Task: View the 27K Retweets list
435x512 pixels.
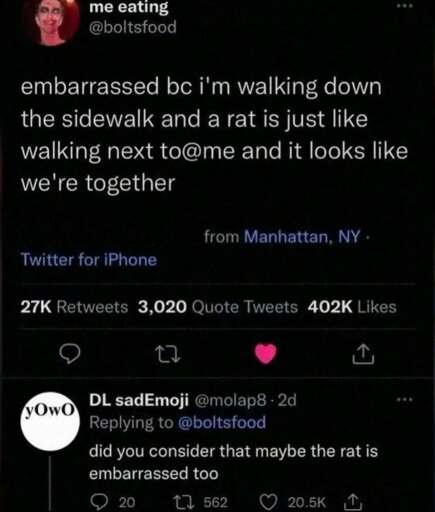Action: coord(74,307)
